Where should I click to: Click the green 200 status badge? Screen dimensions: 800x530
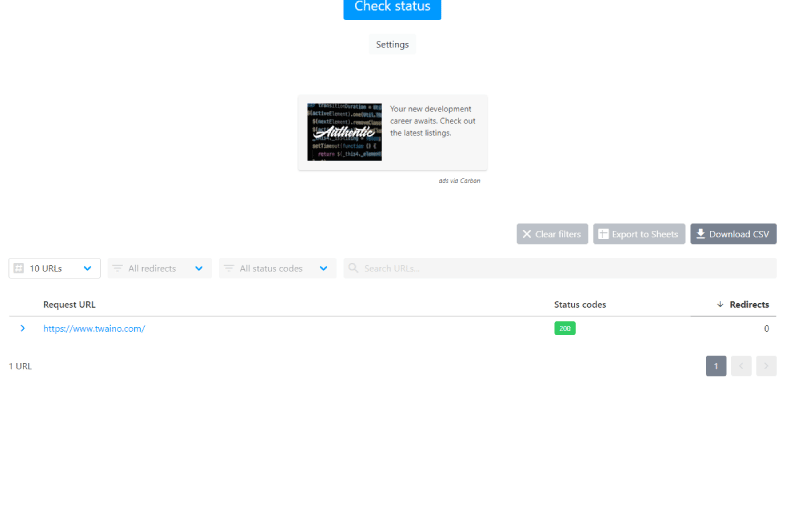tap(565, 329)
